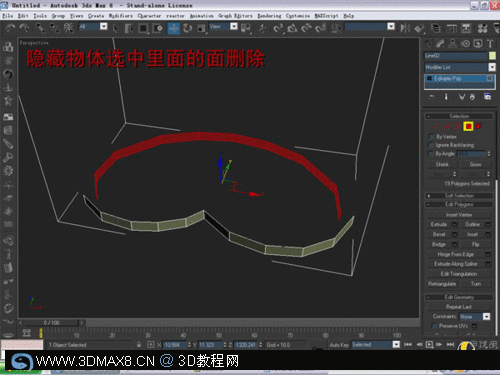Open the Modifier List dropdown
The height and width of the screenshot is (375, 500).
[460, 67]
